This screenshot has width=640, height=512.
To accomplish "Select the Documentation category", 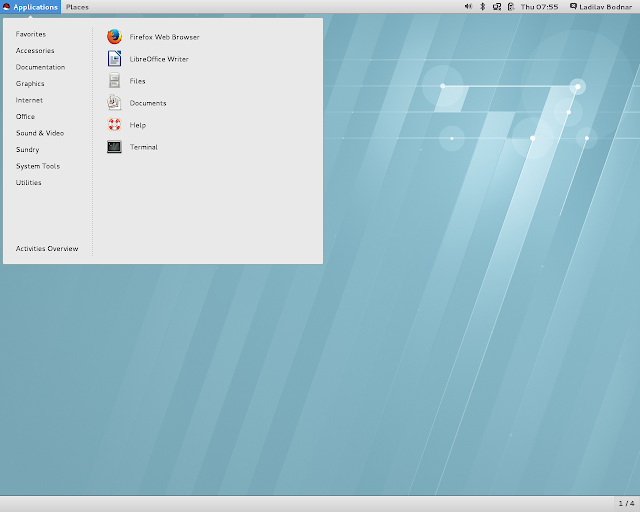I will coord(40,67).
